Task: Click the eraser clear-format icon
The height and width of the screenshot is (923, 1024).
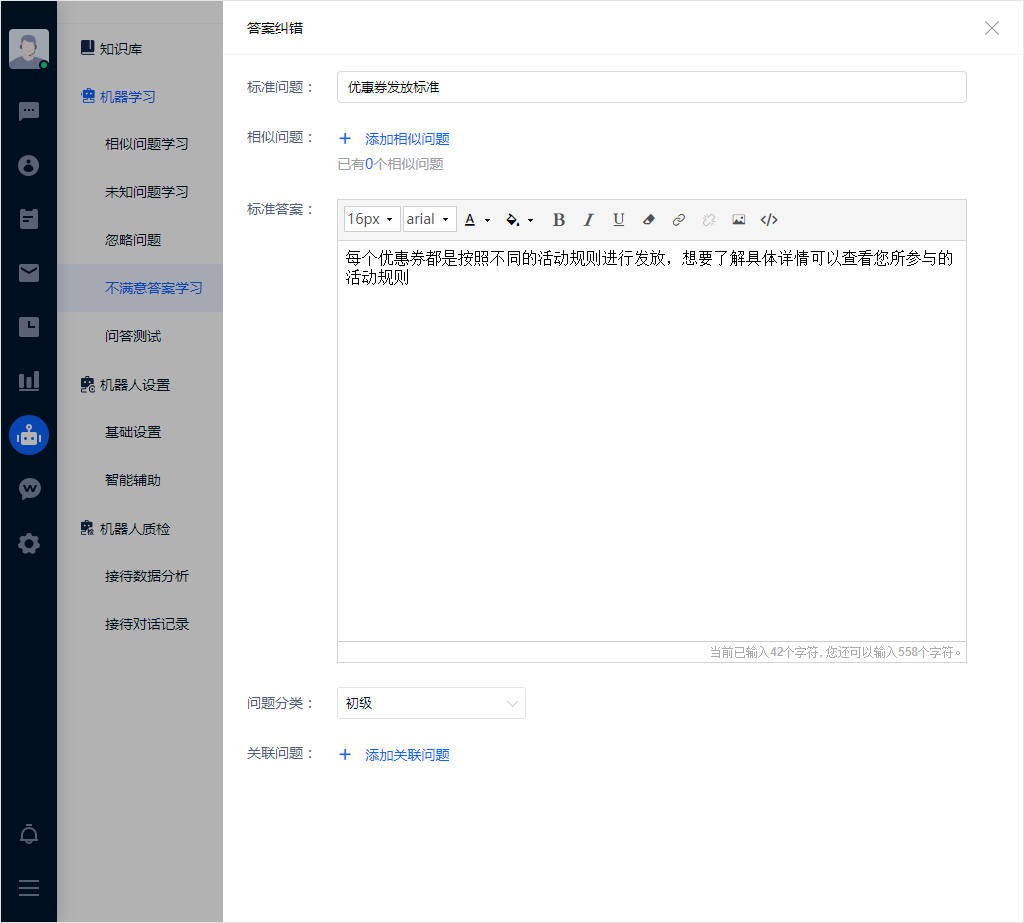Action: point(649,220)
